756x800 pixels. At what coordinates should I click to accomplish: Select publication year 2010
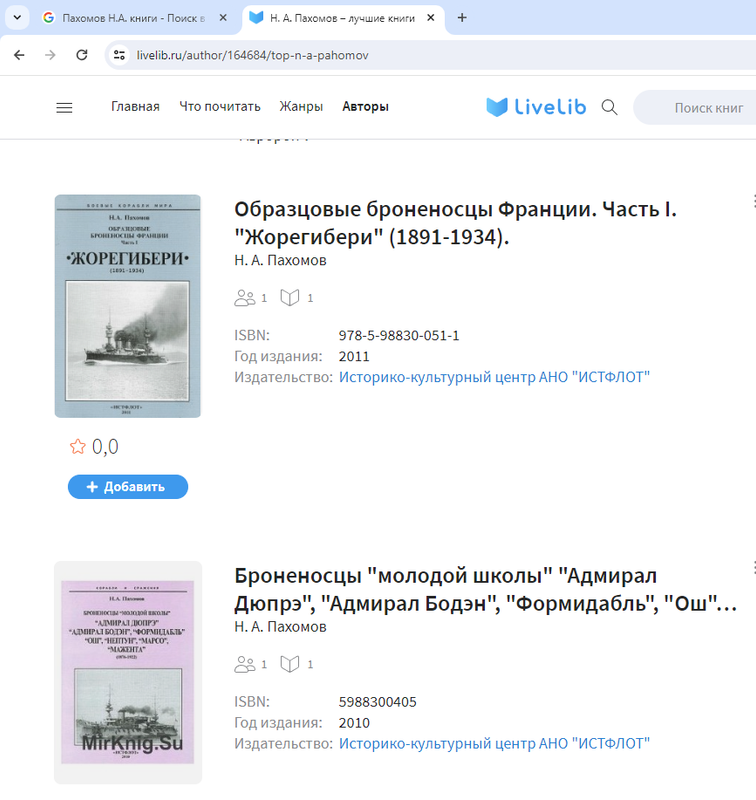[354, 723]
